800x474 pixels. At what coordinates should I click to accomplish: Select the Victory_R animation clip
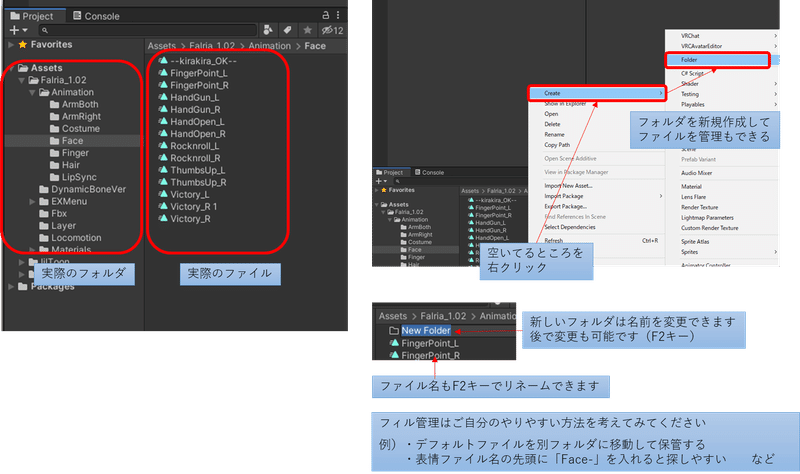tap(184, 219)
